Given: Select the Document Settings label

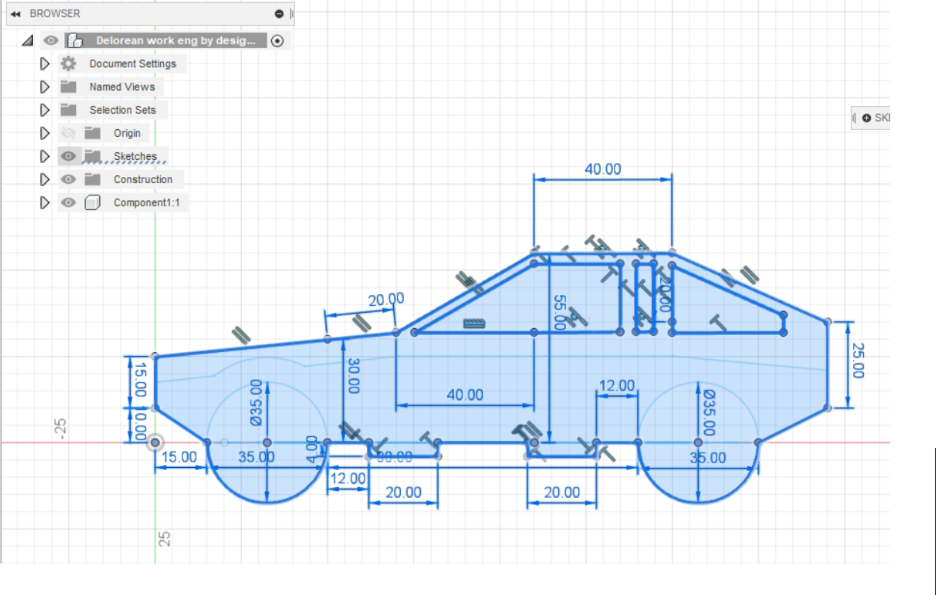Looking at the screenshot, I should click(133, 63).
